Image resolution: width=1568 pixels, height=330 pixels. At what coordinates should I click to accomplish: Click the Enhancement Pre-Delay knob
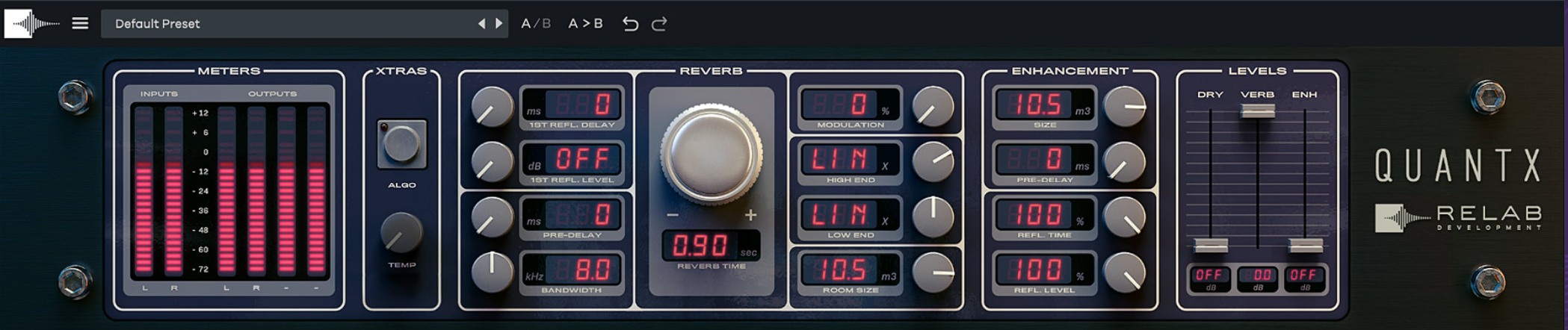[1125, 161]
